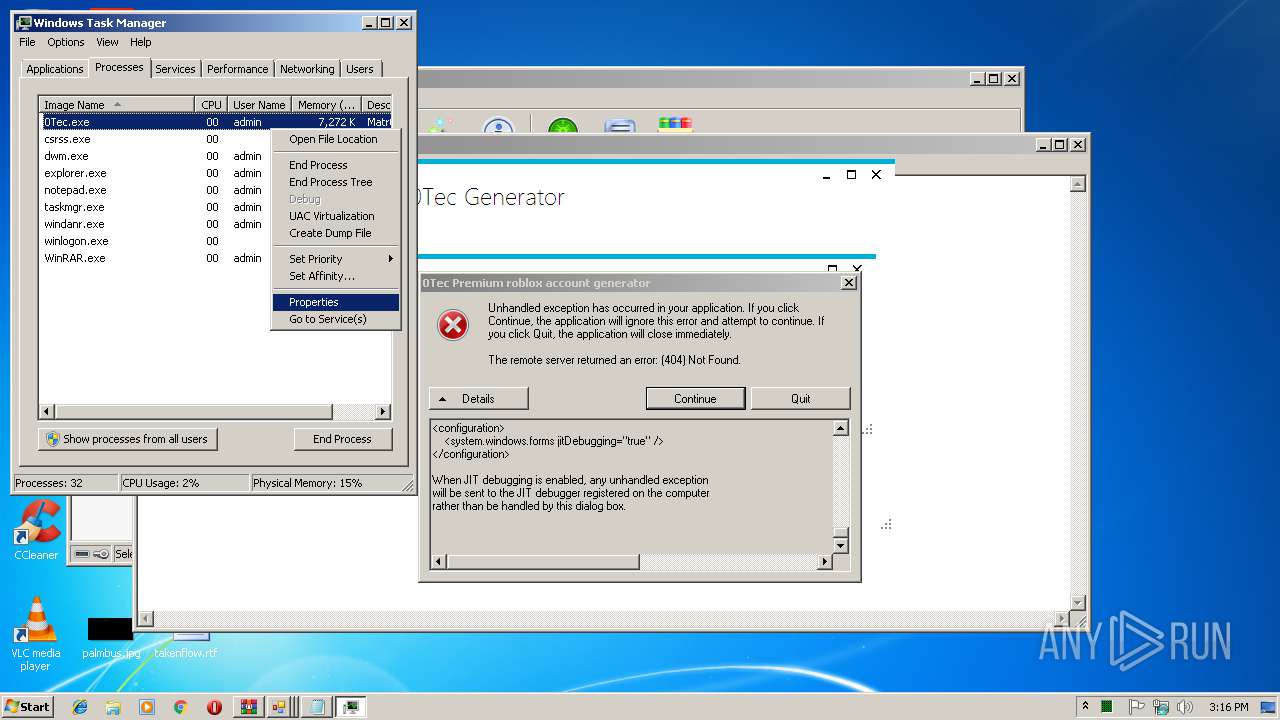Click the volume speaker tray icon
Screen dimensions: 1280x720
pyautogui.click(x=1185, y=707)
